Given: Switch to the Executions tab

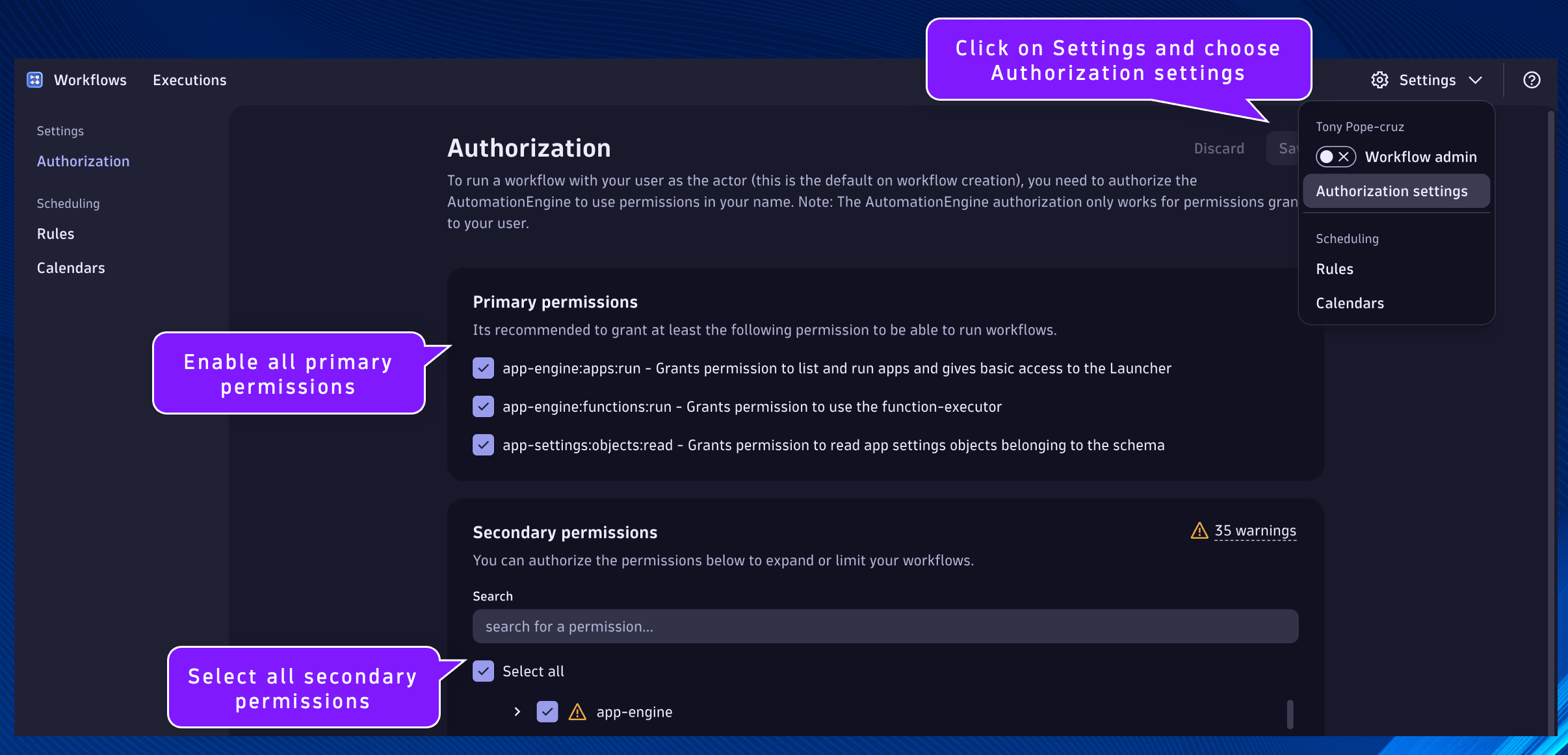Looking at the screenshot, I should point(190,80).
